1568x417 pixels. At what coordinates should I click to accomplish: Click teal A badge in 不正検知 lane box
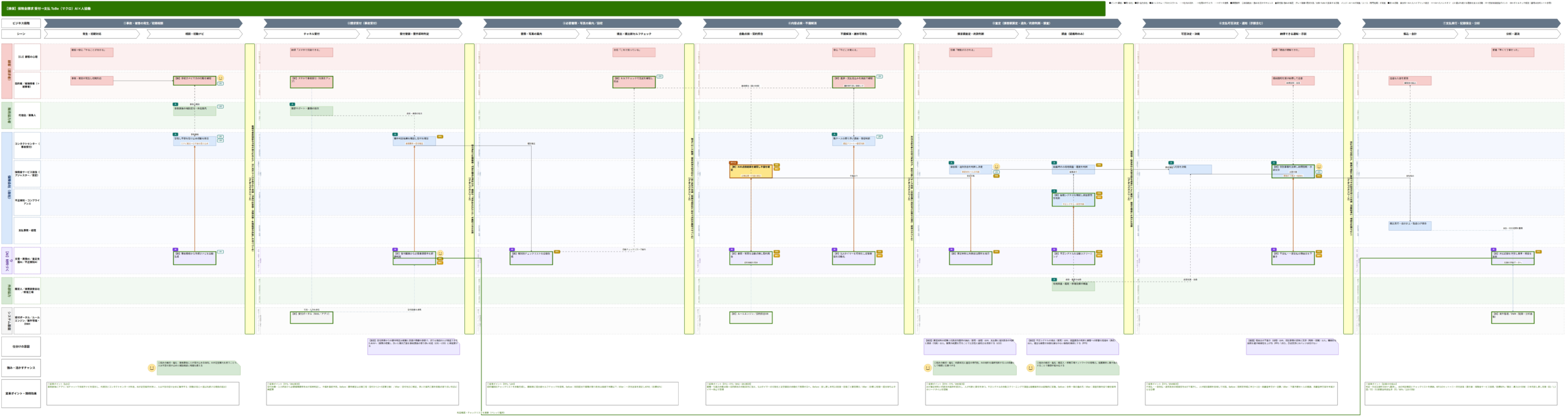tap(1054, 191)
